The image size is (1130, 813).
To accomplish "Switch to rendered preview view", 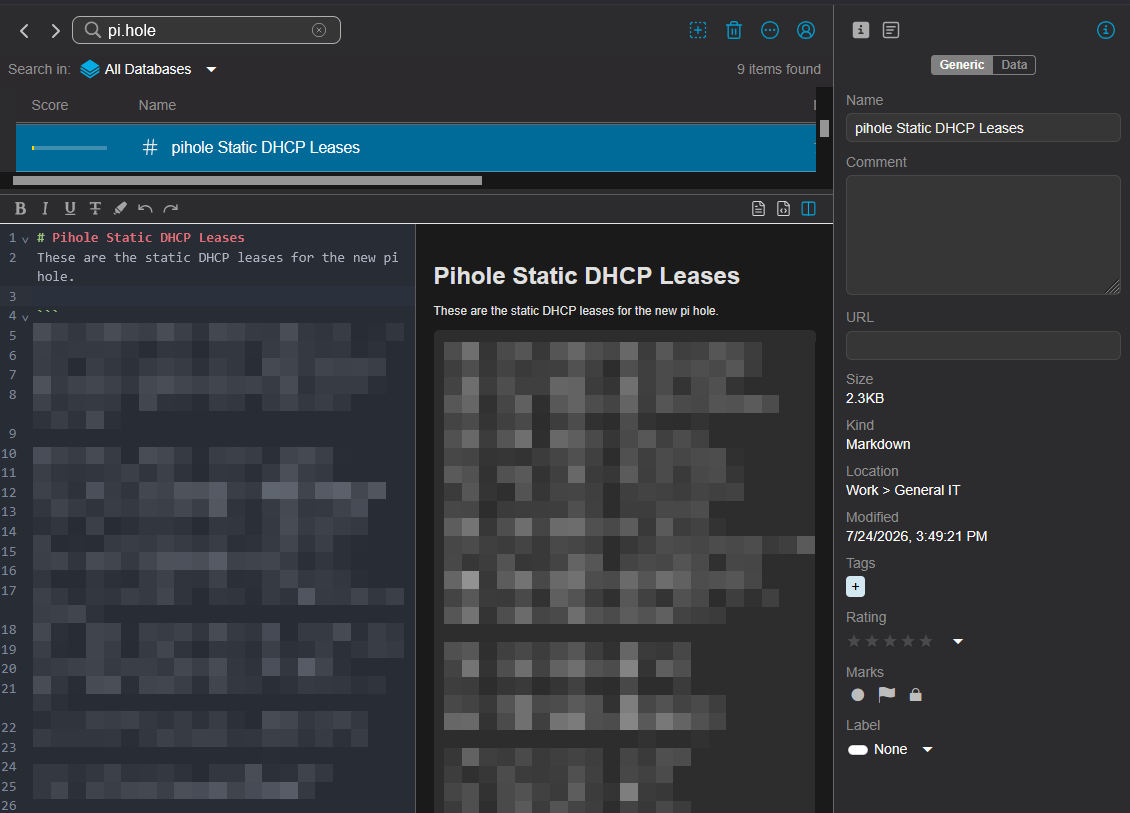I will point(783,208).
